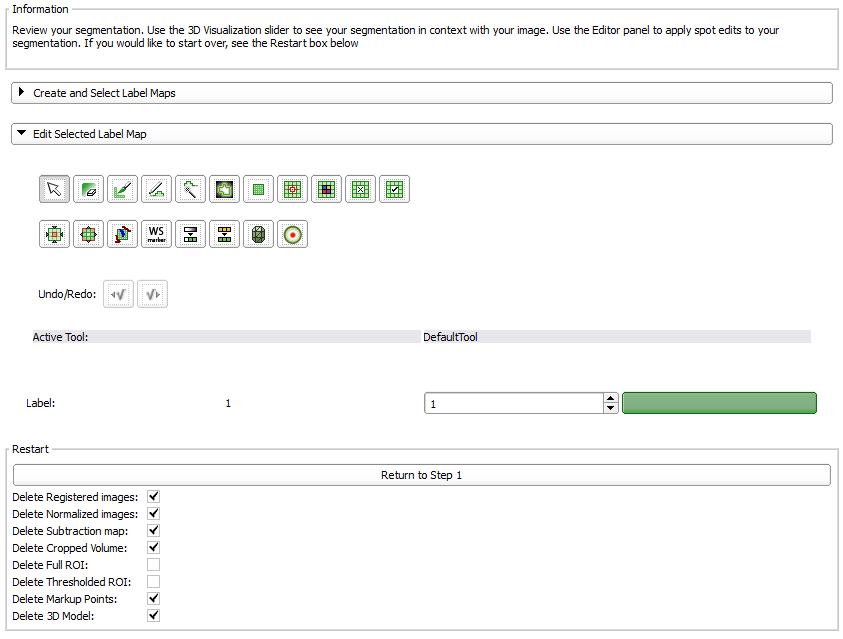This screenshot has height=639, width=843.
Task: Enable Delete Full ROI checkbox
Action: [x=154, y=565]
